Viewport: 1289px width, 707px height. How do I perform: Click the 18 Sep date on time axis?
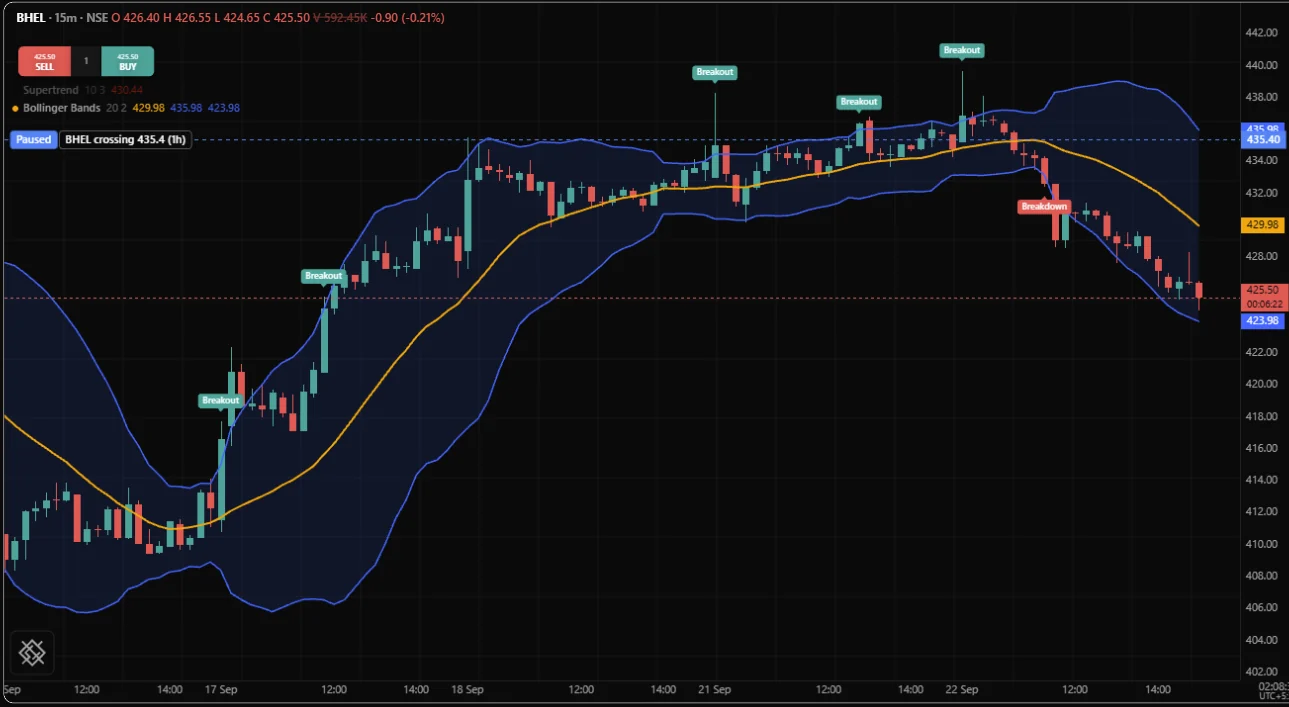[x=468, y=690]
